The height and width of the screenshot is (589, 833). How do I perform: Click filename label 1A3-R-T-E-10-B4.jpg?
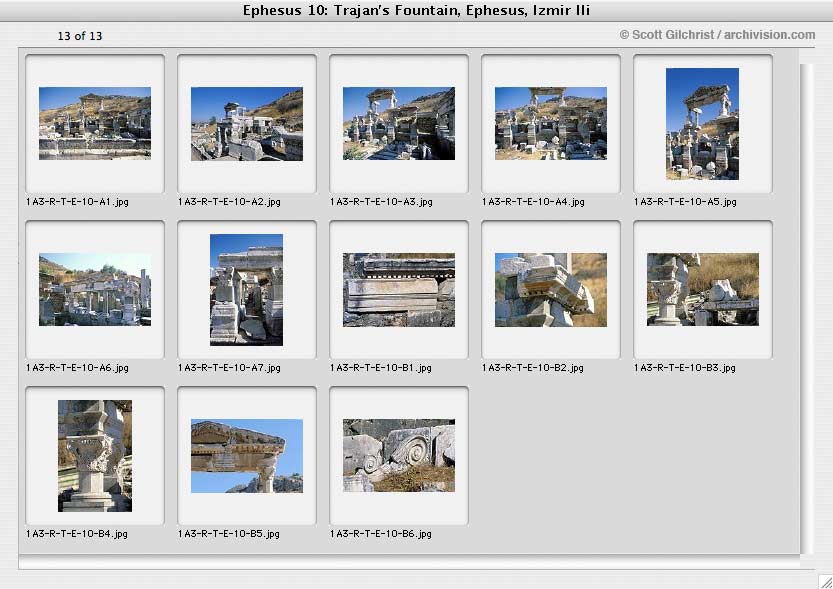click(x=76, y=534)
